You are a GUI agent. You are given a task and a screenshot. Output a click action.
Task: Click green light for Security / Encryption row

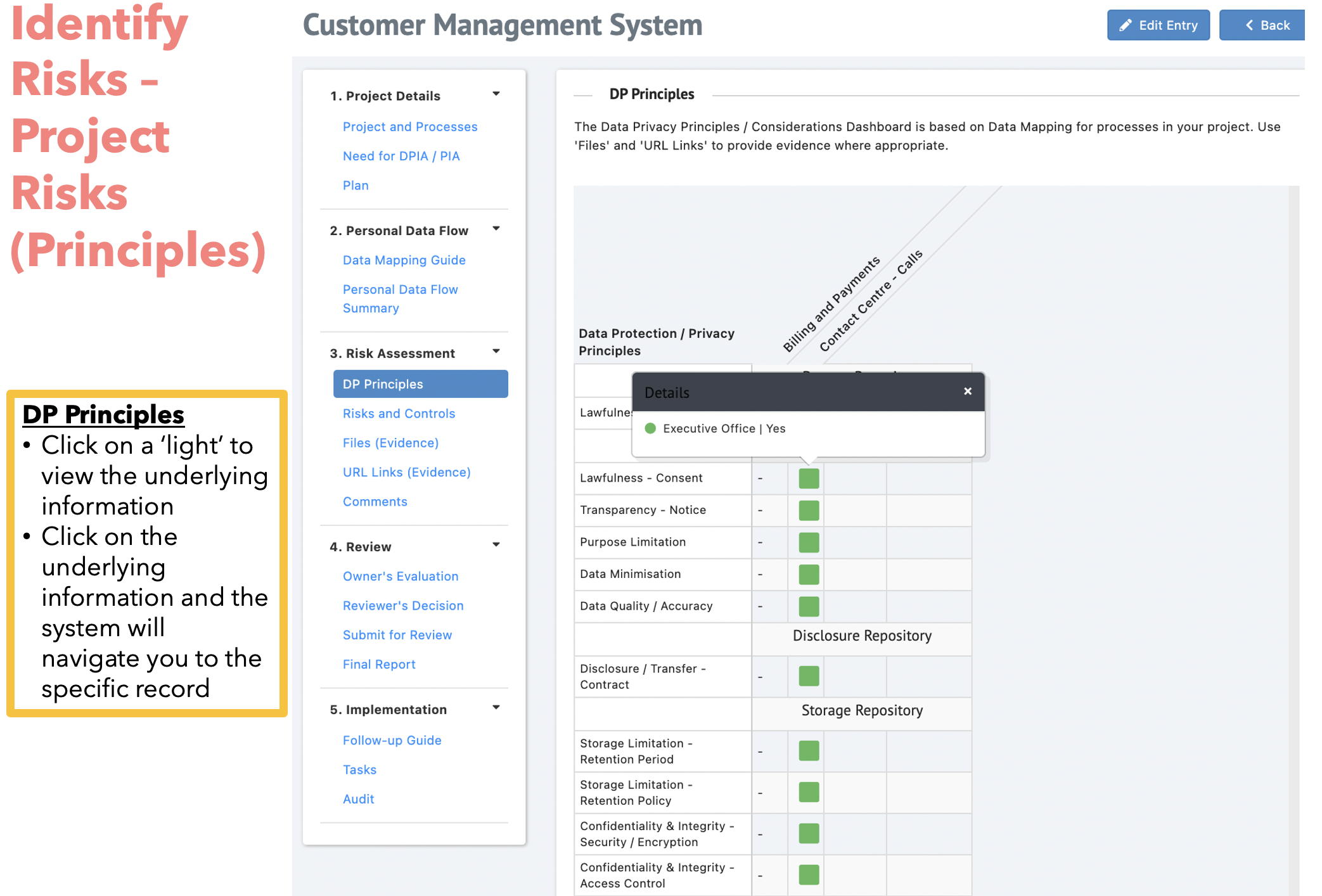(809, 834)
